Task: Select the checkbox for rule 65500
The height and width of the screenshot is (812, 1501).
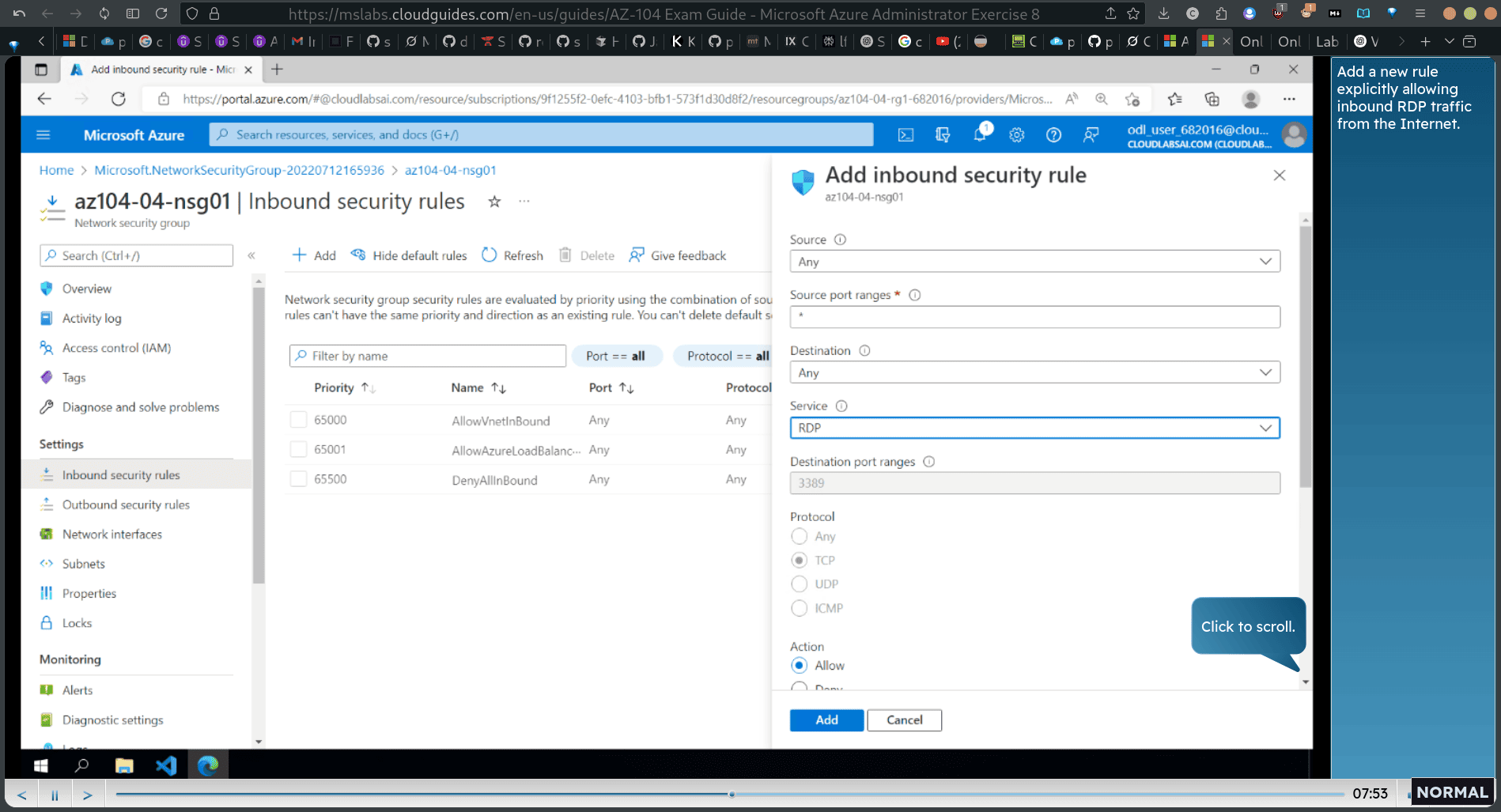Action: coord(298,479)
